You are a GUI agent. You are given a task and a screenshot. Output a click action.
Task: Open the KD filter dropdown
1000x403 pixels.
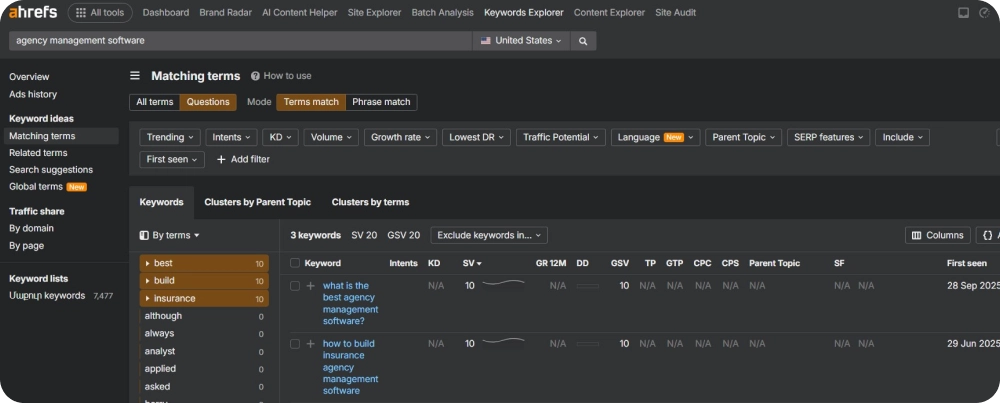tap(281, 137)
